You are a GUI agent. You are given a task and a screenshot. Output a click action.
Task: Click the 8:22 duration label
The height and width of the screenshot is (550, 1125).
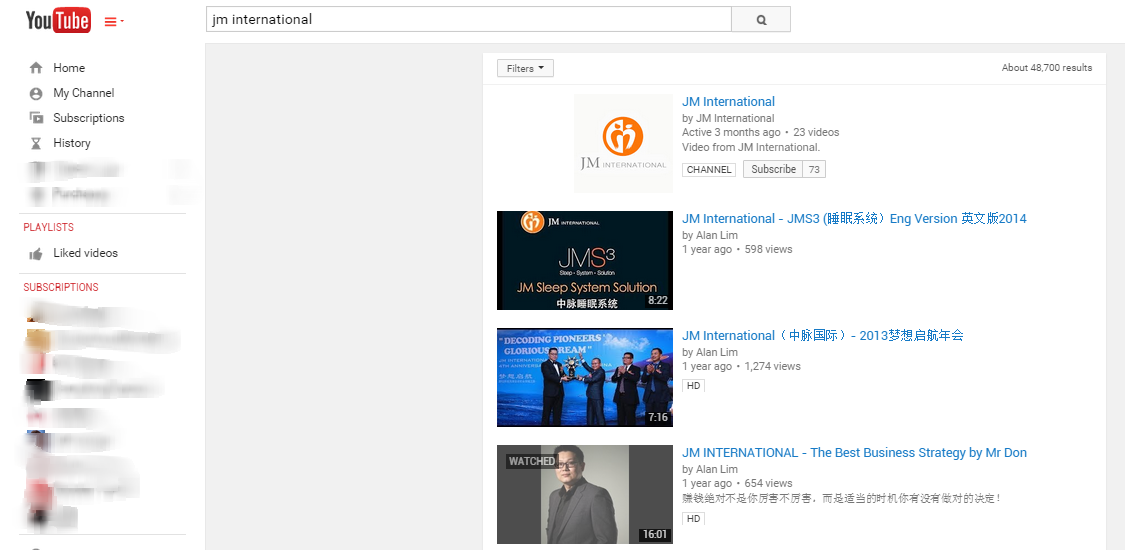[658, 300]
